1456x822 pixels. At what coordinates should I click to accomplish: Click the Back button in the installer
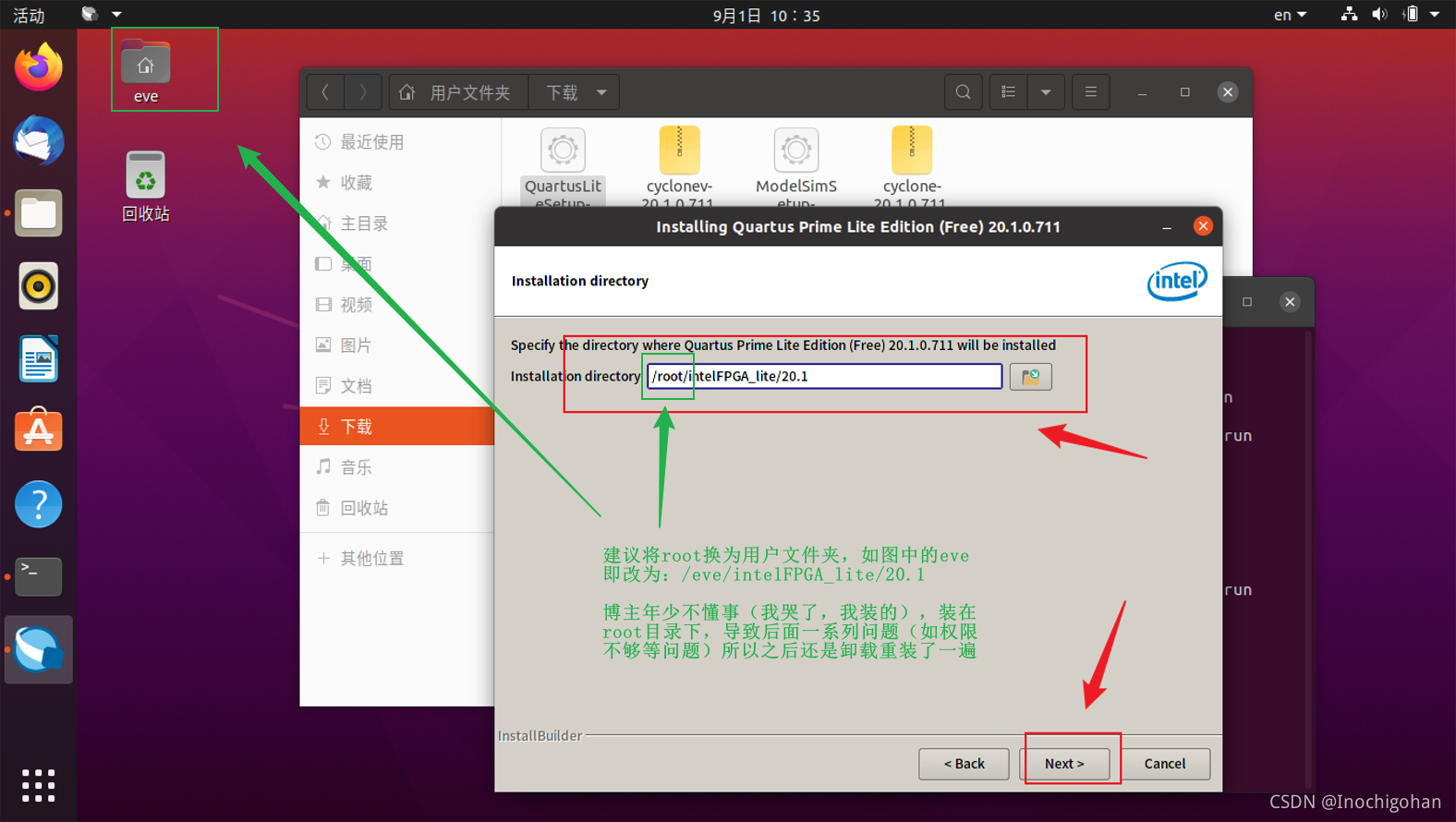point(964,764)
